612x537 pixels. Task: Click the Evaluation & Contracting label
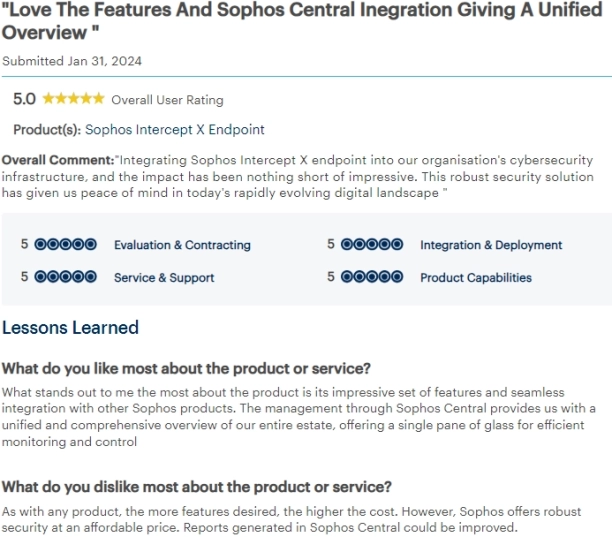click(x=182, y=245)
